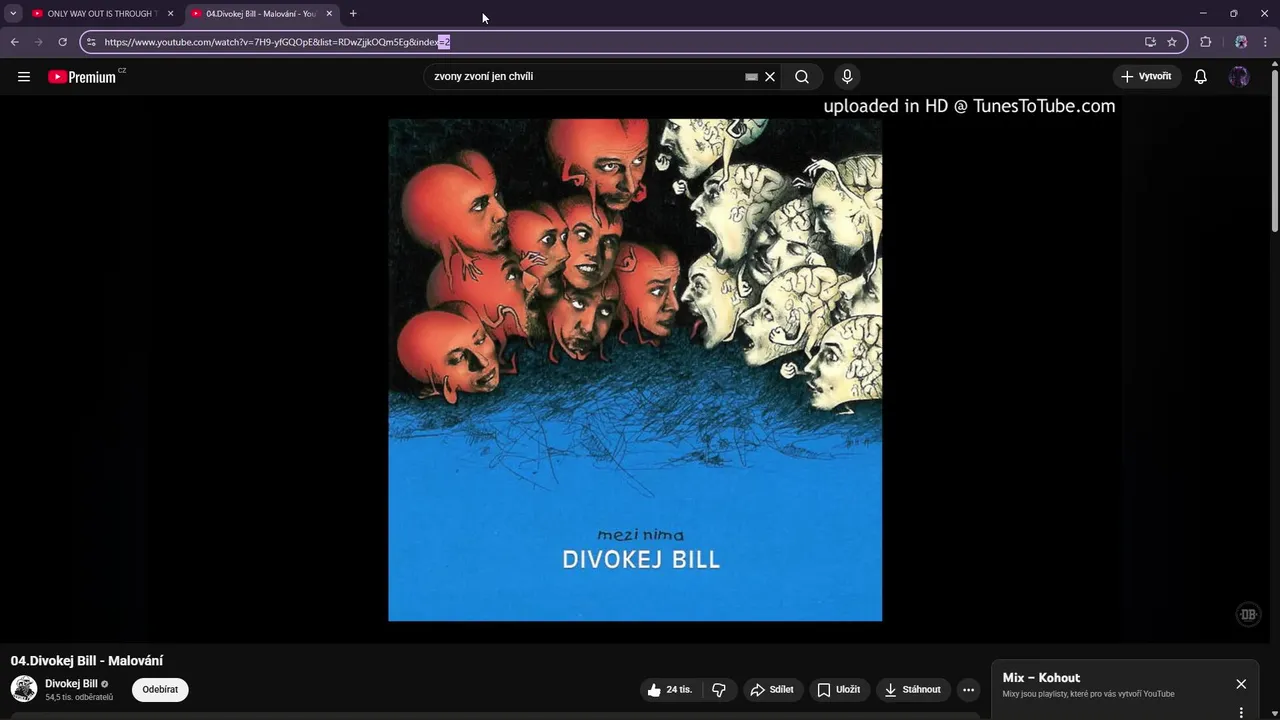Start voice search with microphone icon
This screenshot has width=1280, height=720.
(847, 77)
